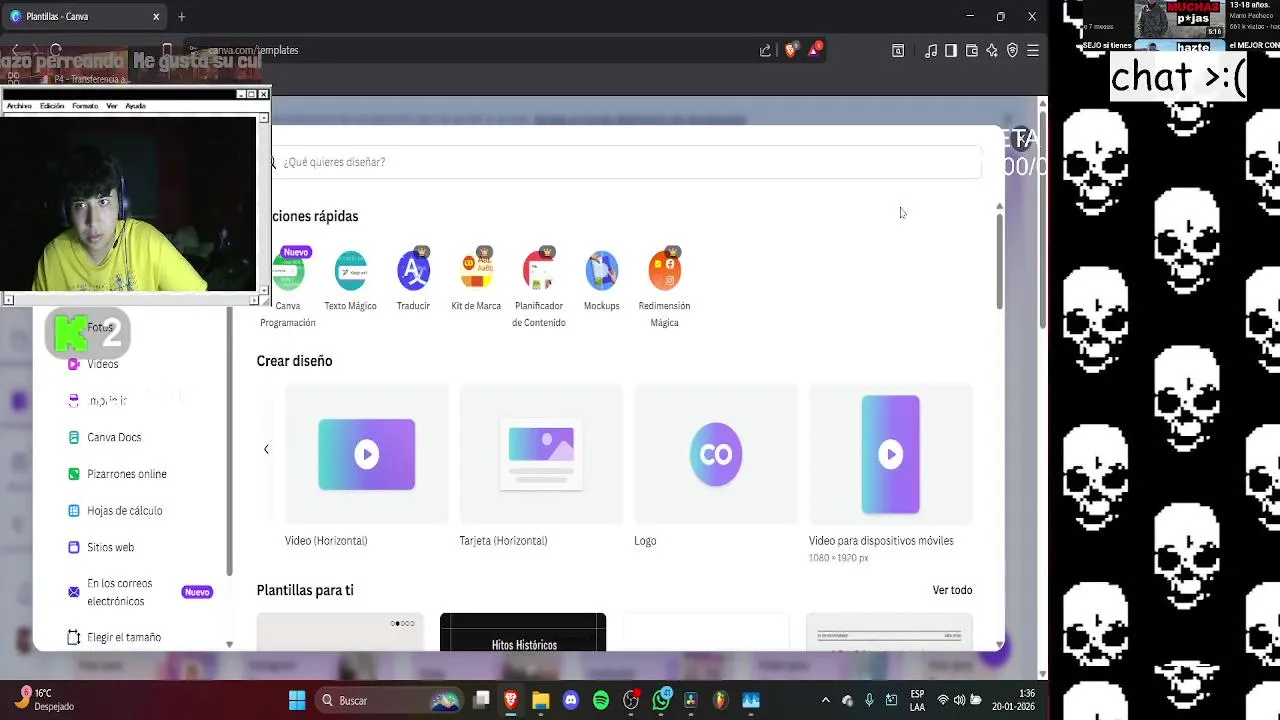Open the Brave media playlist music icon

coord(931,50)
